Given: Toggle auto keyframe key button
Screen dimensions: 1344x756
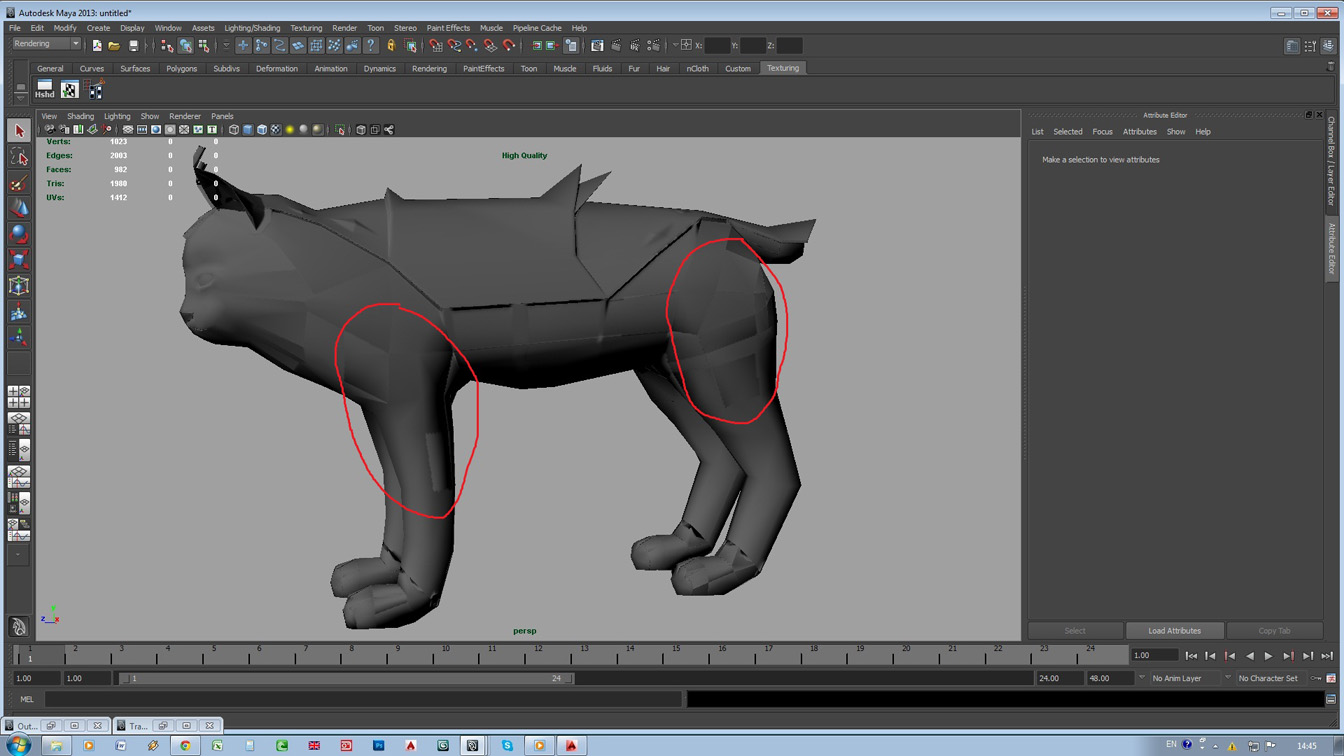Looking at the screenshot, I should [x=1316, y=678].
